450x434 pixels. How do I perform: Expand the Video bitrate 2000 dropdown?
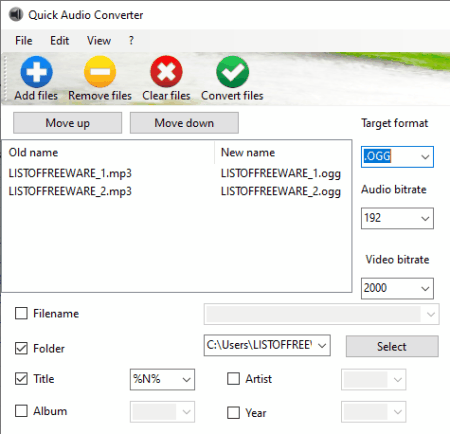pyautogui.click(x=425, y=288)
